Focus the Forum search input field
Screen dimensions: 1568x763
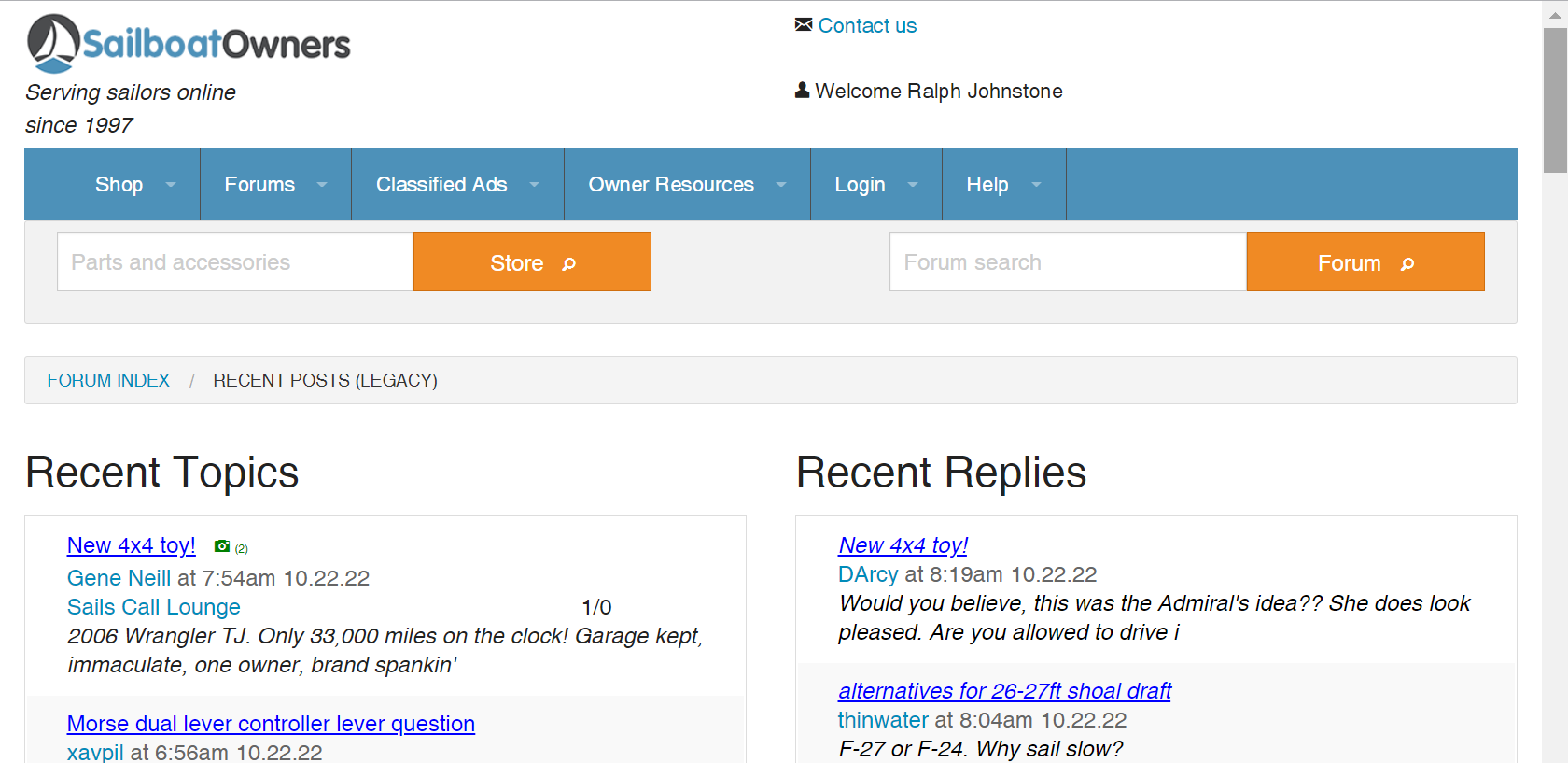pyautogui.click(x=1068, y=261)
